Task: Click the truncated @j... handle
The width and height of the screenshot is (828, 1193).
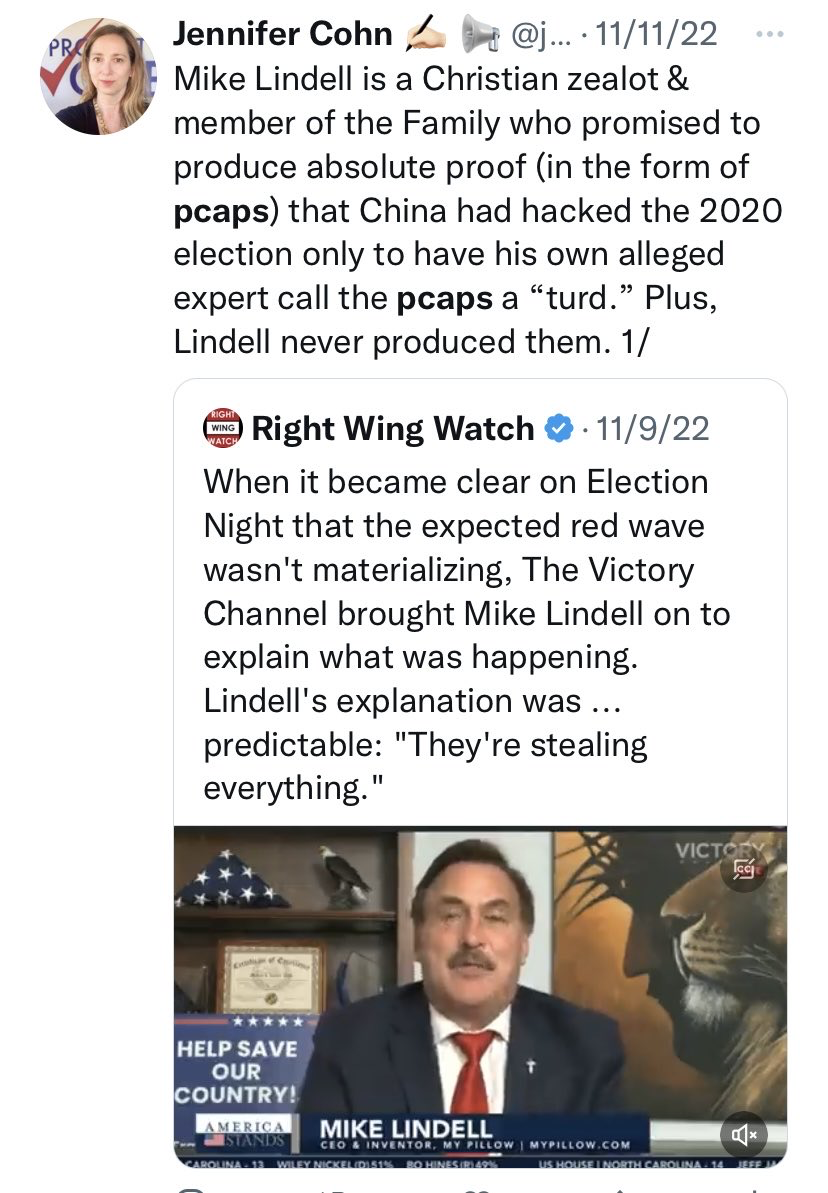Action: [541, 34]
